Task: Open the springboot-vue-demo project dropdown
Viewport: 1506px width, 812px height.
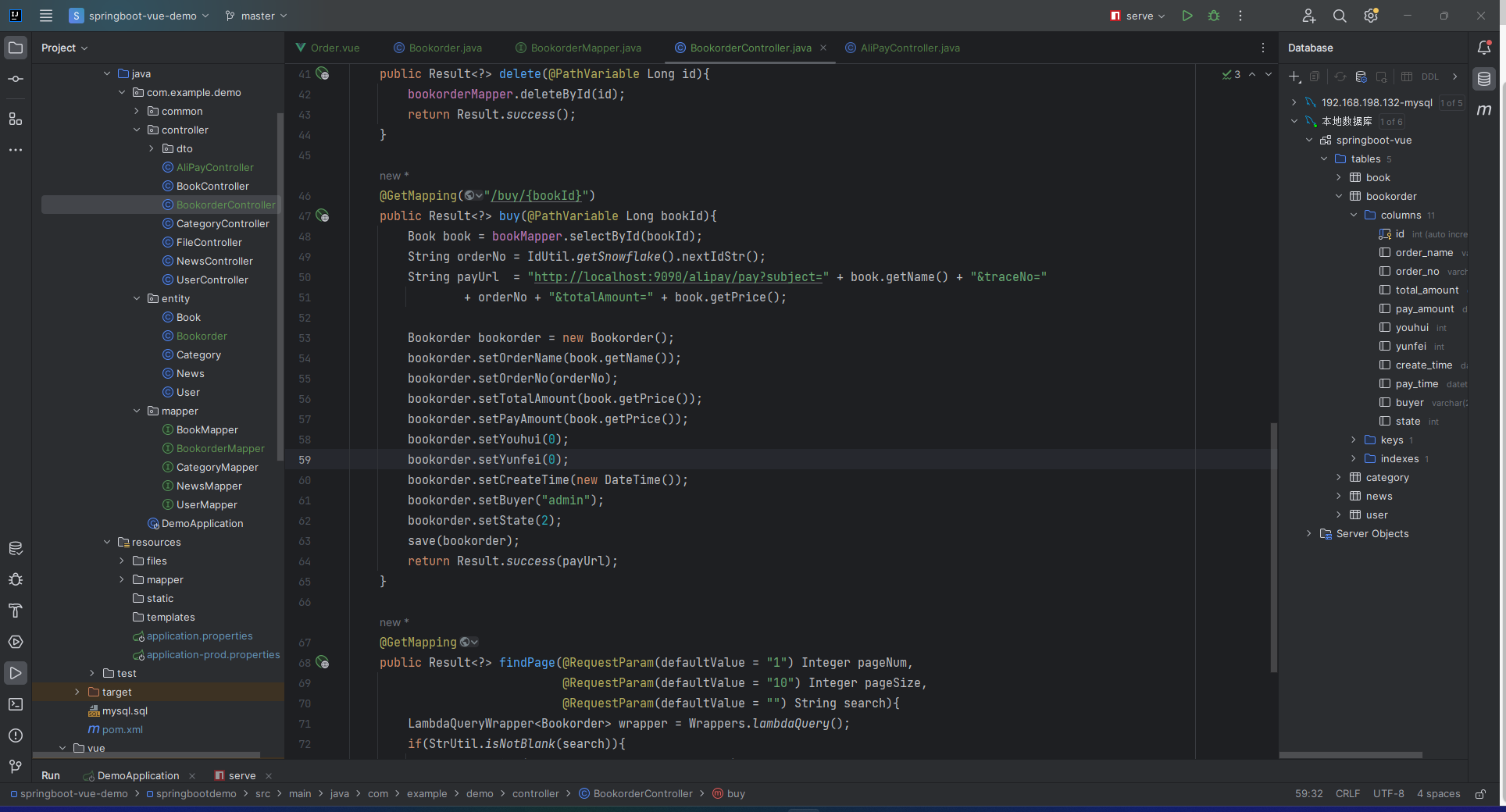Action: [140, 16]
